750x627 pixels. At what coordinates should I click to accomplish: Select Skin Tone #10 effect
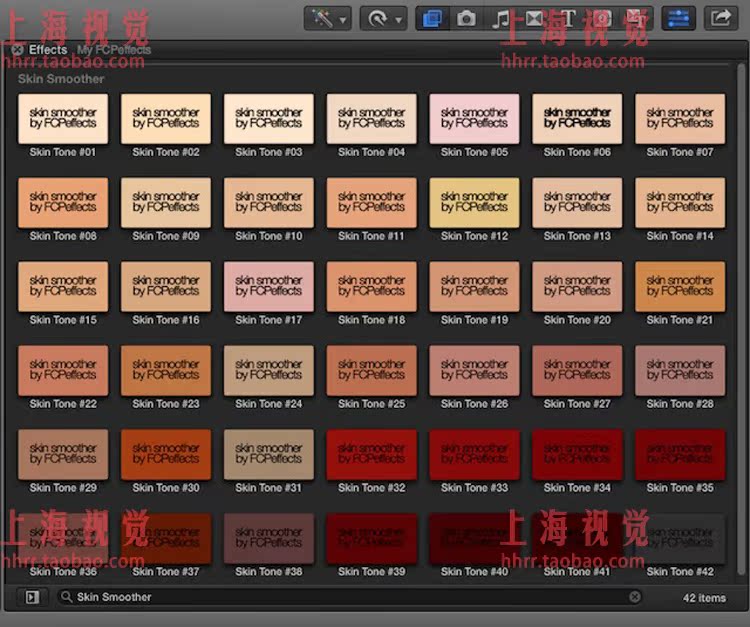pyautogui.click(x=269, y=203)
